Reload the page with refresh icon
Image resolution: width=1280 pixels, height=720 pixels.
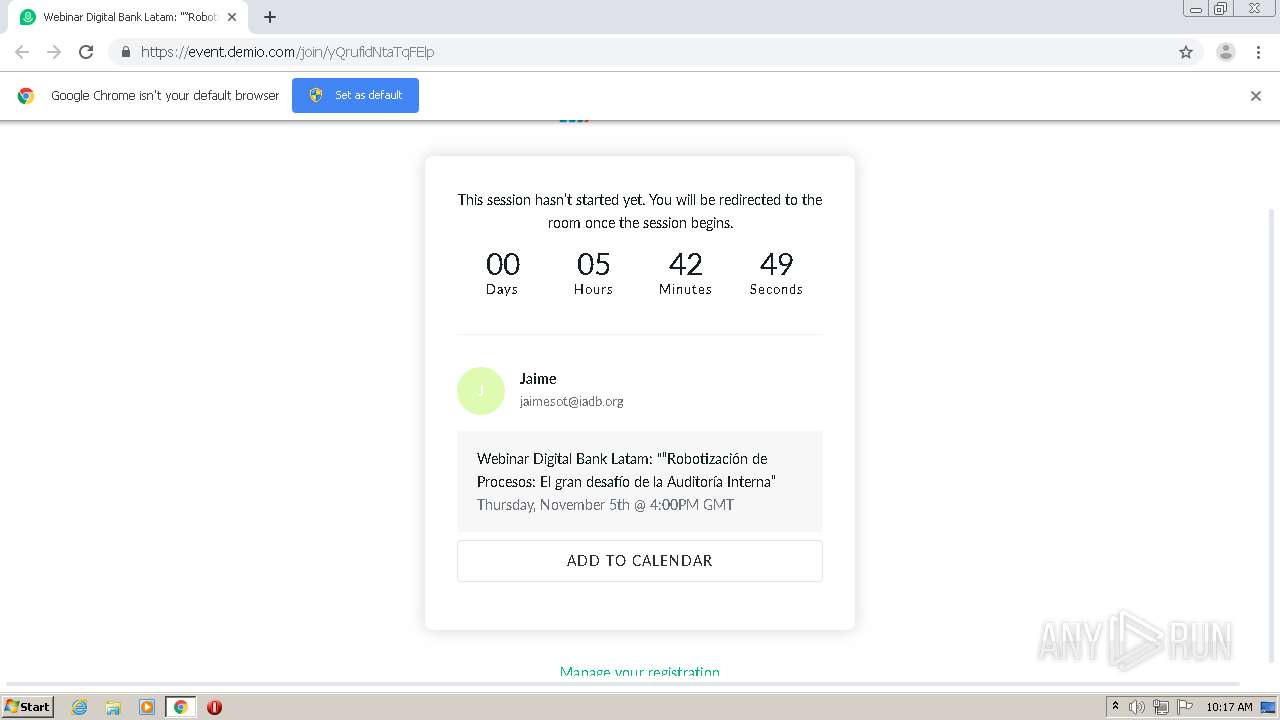click(86, 52)
